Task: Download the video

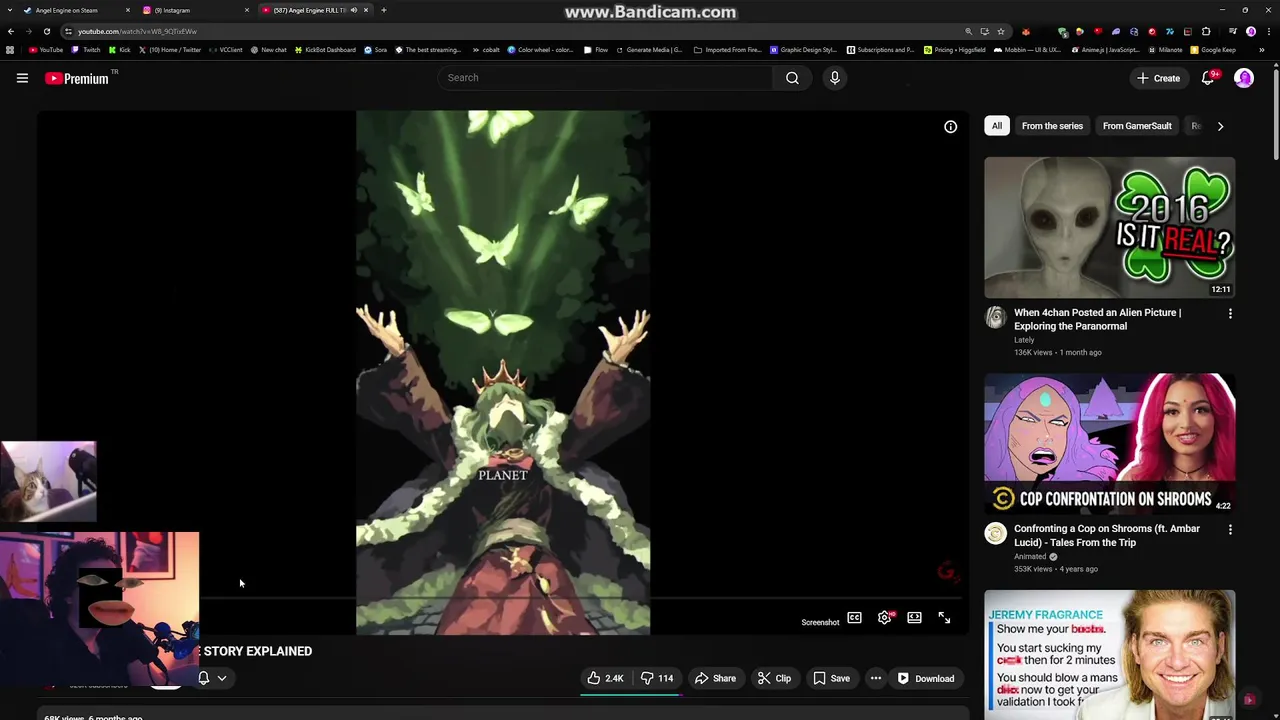Action: point(925,678)
